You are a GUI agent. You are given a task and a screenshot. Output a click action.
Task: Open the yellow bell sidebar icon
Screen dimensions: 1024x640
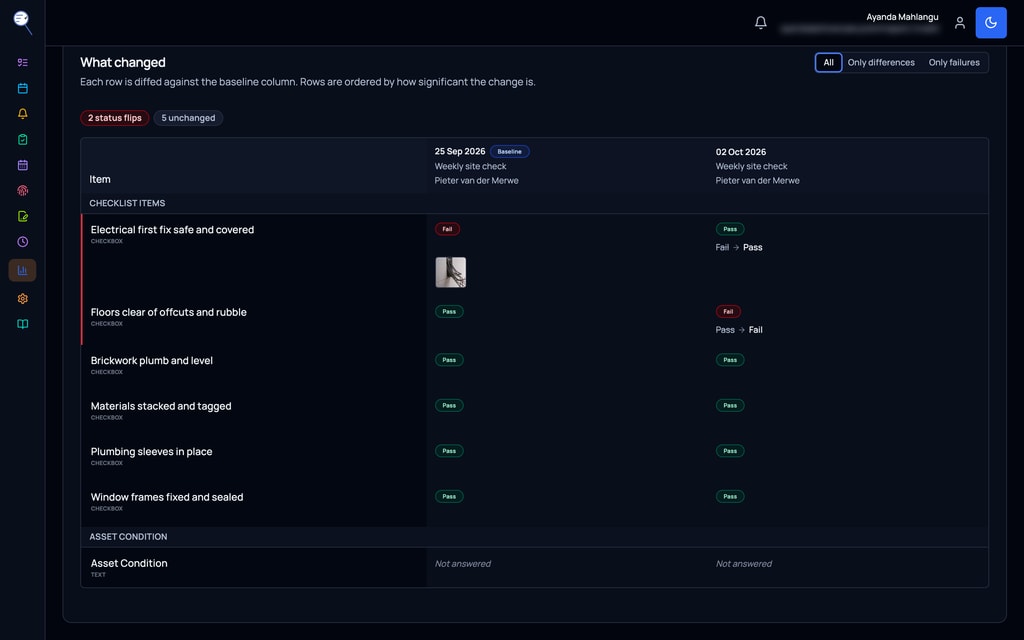[x=23, y=114]
